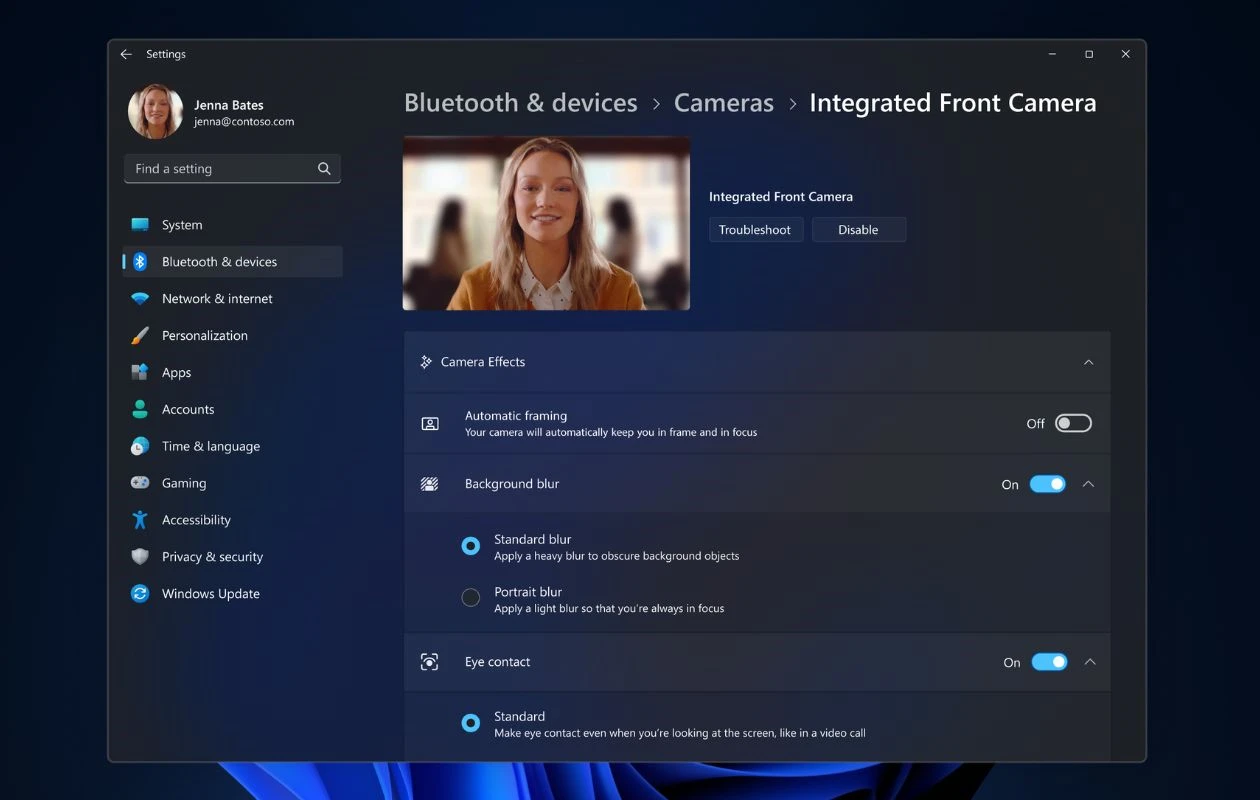
Task: Click the Windows Update sync icon
Action: tap(140, 594)
